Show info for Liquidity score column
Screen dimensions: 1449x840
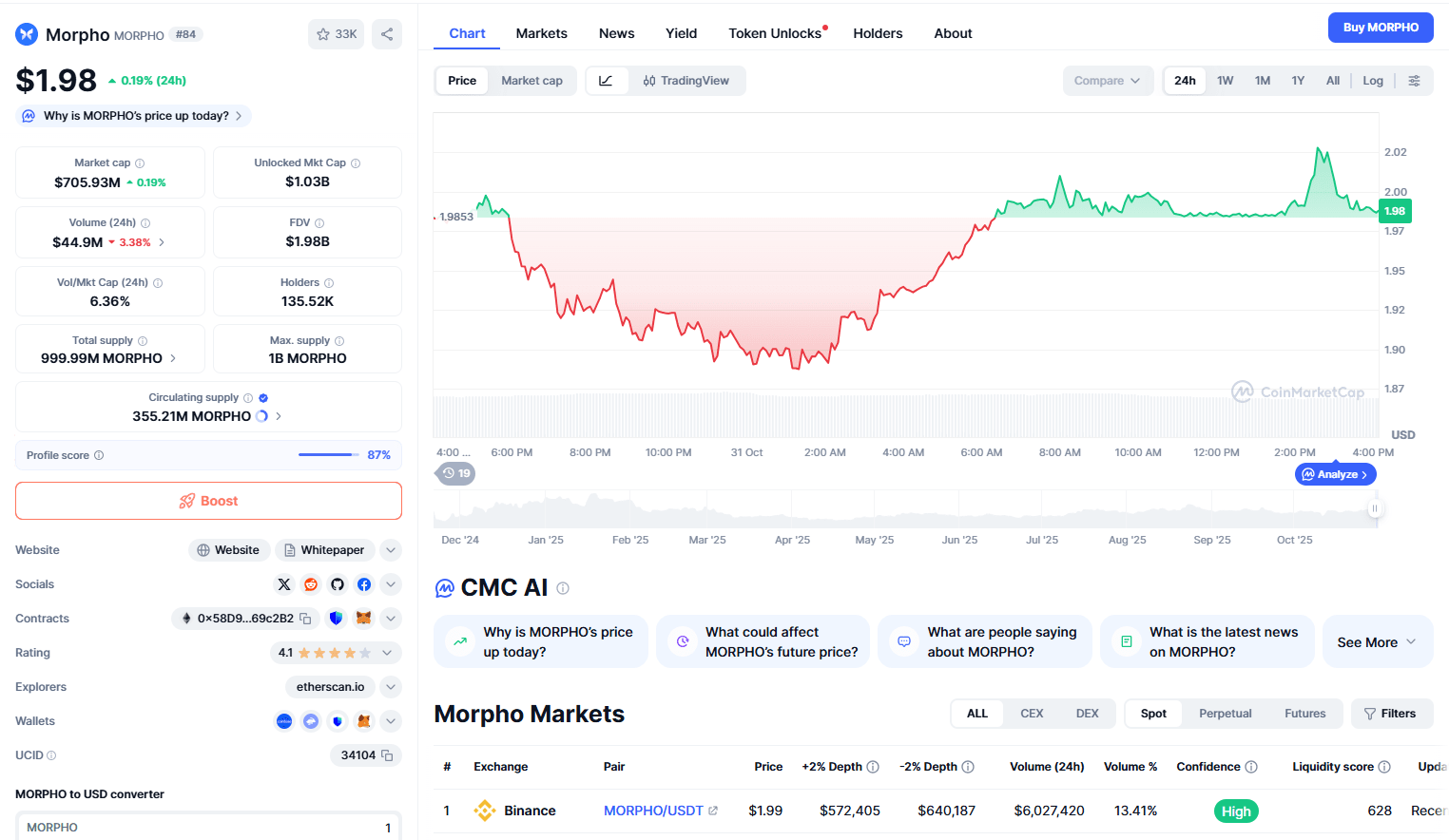coord(1384,767)
